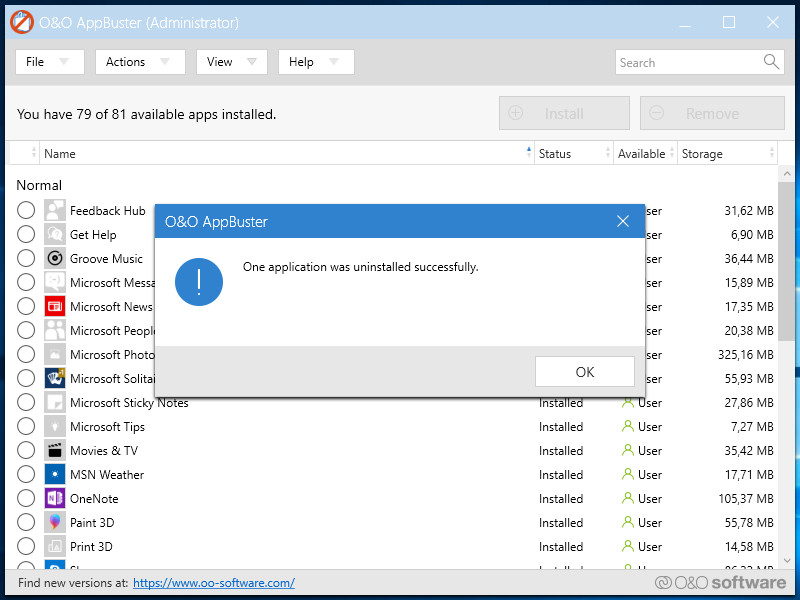This screenshot has height=600, width=800.
Task: Click the O&O AppBuster logo icon in title bar
Action: click(22, 22)
